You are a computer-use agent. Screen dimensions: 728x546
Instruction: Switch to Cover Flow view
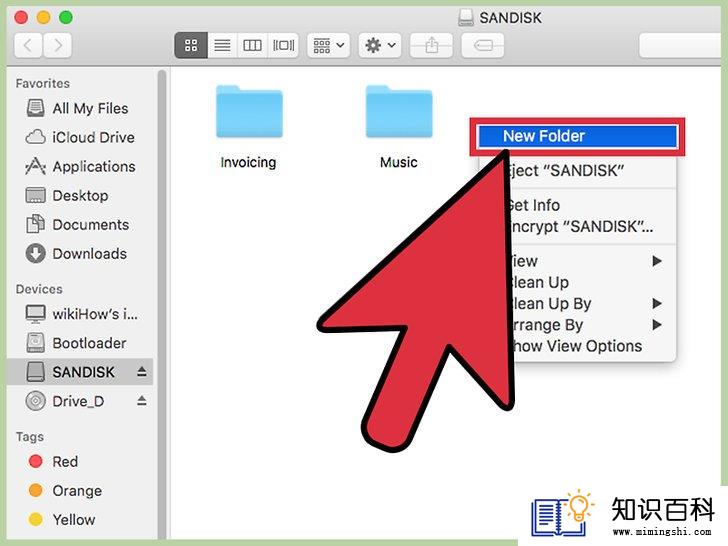(283, 45)
